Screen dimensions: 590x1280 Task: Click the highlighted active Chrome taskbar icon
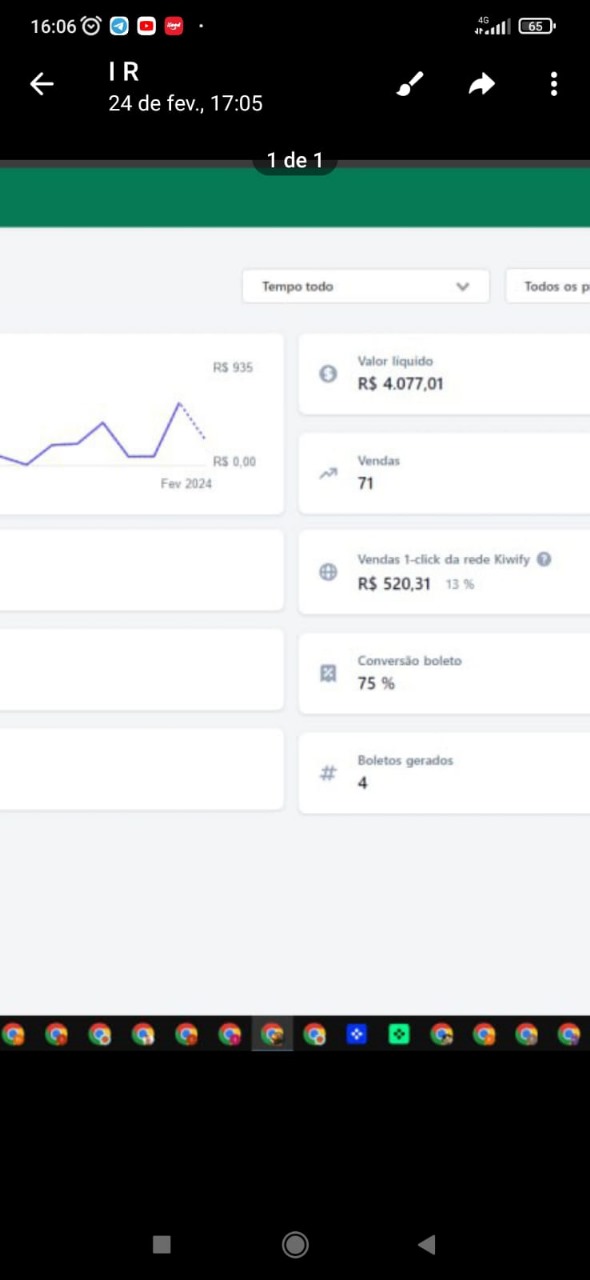pos(272,1034)
